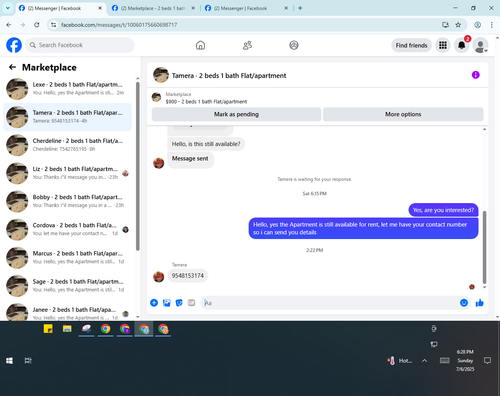This screenshot has height=396, width=500.
Task: Click the message text input Aa
Action: pyautogui.click(x=330, y=303)
